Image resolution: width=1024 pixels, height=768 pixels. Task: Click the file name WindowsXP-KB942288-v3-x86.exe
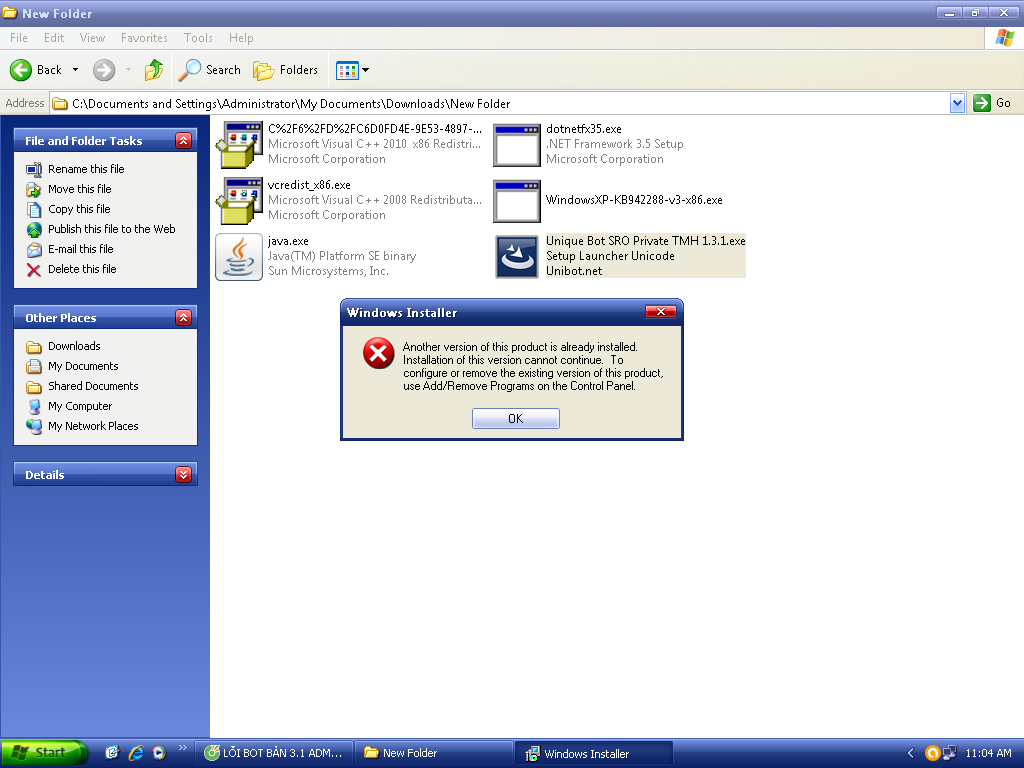click(x=634, y=200)
